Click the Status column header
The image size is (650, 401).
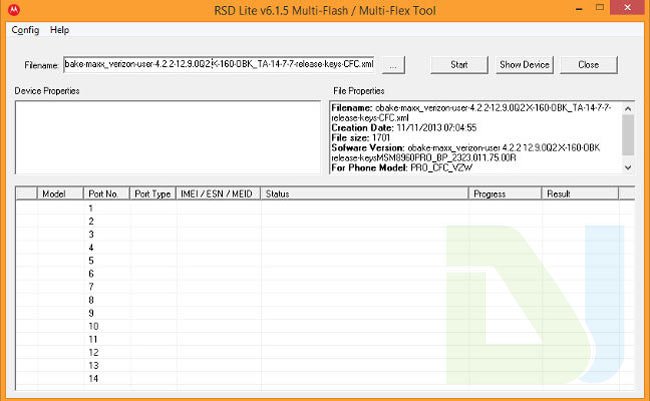(364, 194)
